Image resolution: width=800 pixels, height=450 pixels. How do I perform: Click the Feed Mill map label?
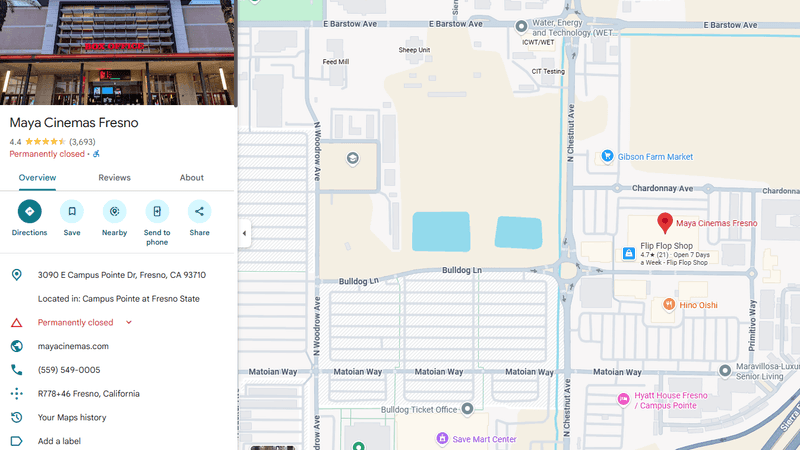(x=336, y=62)
